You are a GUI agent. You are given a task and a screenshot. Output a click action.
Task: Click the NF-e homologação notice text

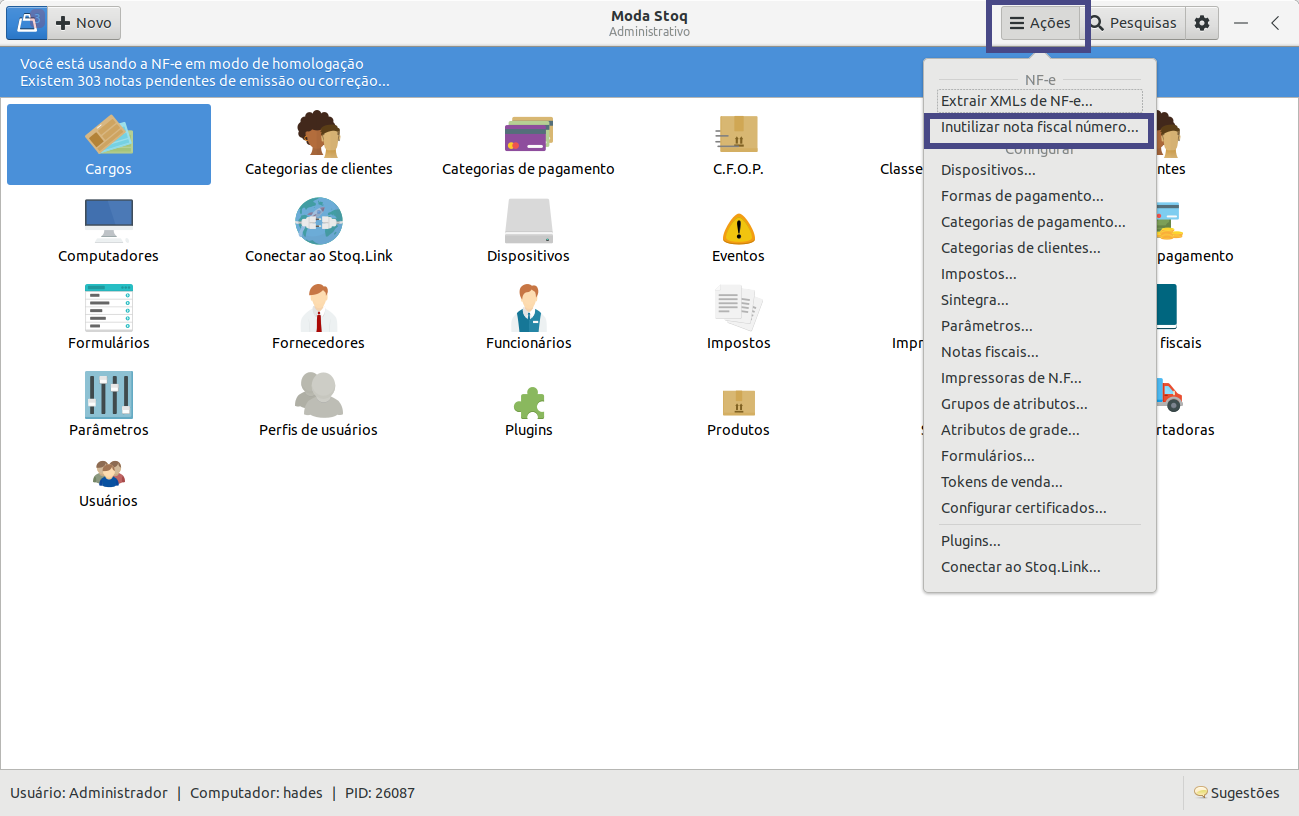[x=192, y=64]
